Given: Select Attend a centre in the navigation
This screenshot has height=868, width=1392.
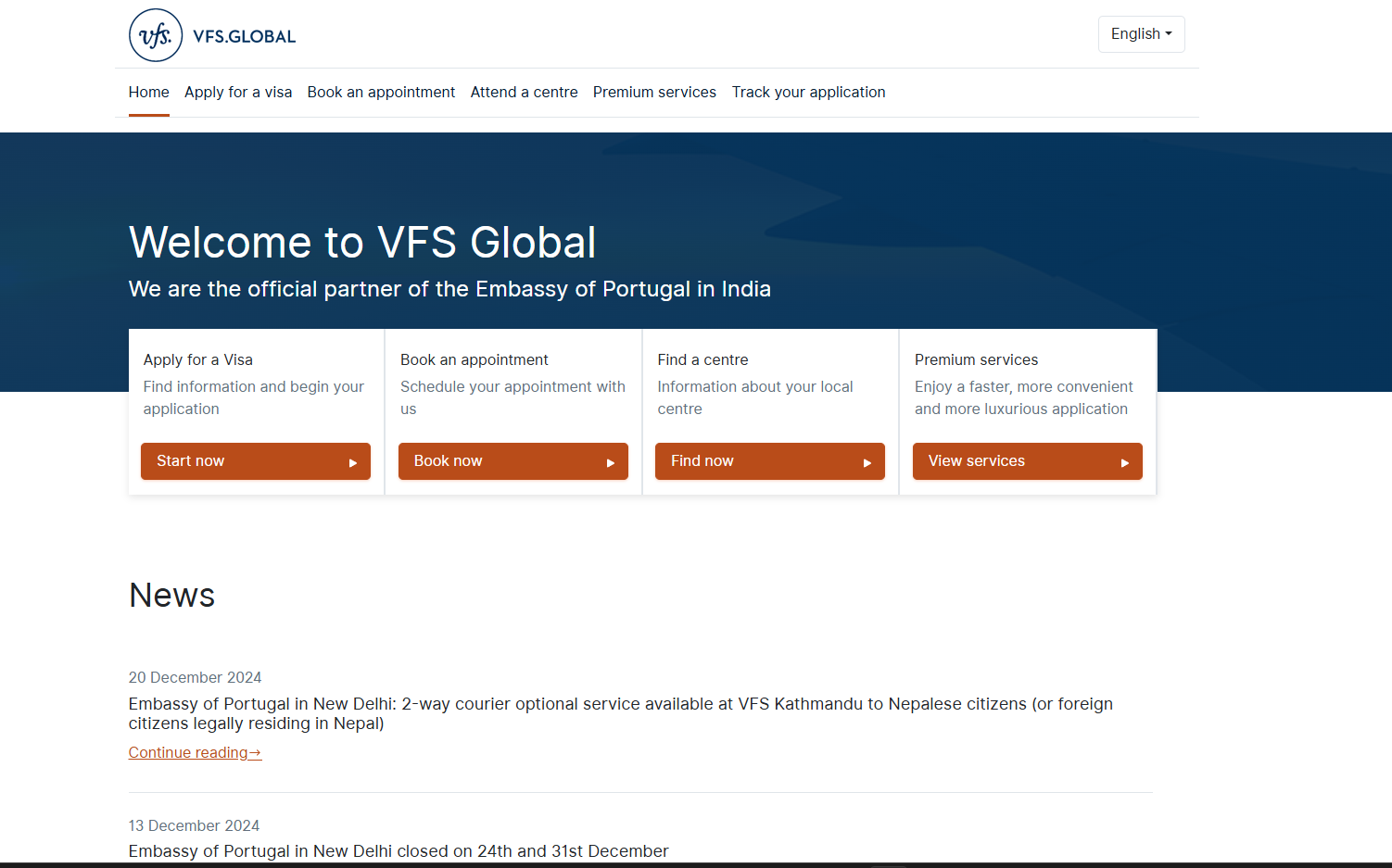Looking at the screenshot, I should coord(524,92).
